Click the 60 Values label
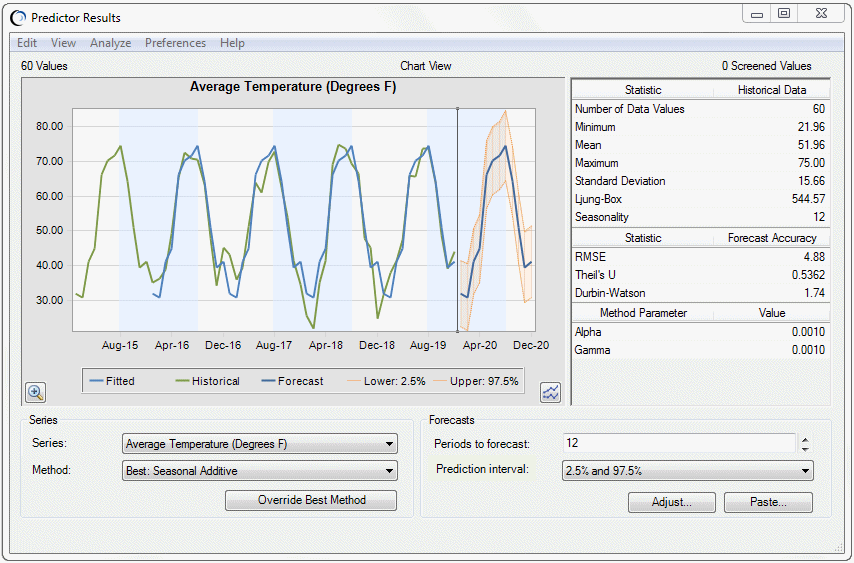The width and height of the screenshot is (854, 563). coord(44,66)
